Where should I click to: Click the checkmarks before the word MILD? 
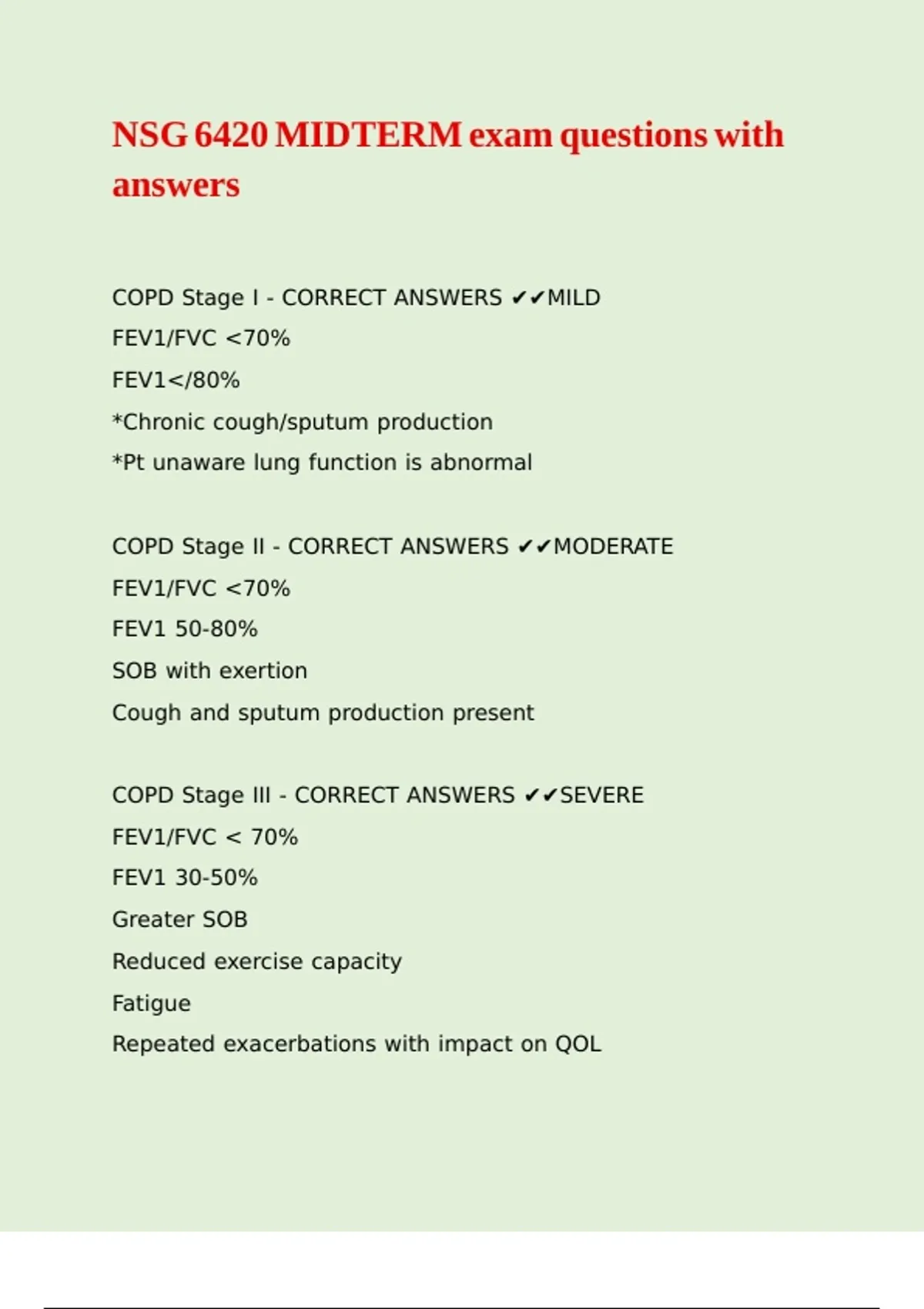[527, 298]
